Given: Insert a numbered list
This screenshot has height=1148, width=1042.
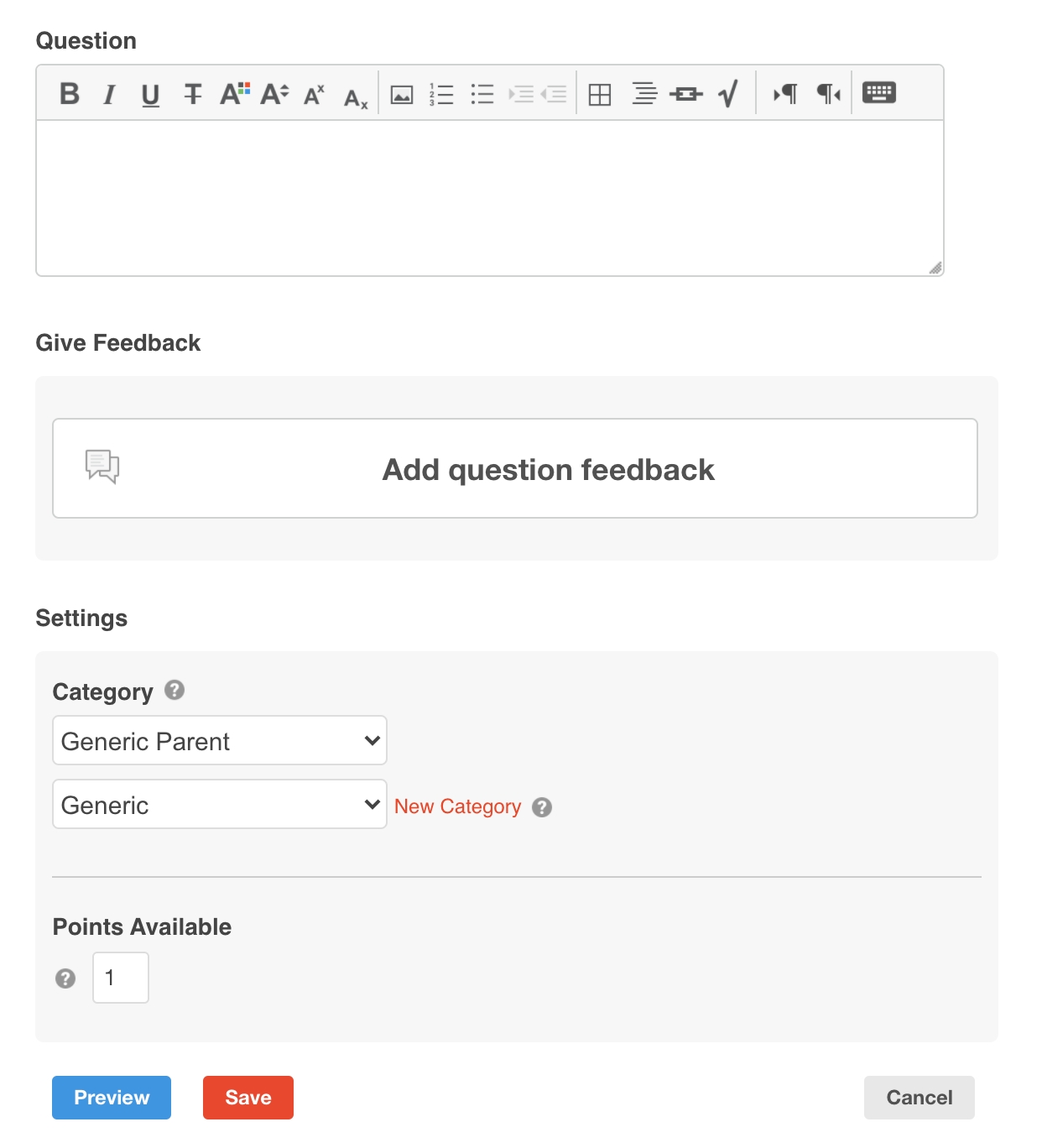Looking at the screenshot, I should (441, 94).
